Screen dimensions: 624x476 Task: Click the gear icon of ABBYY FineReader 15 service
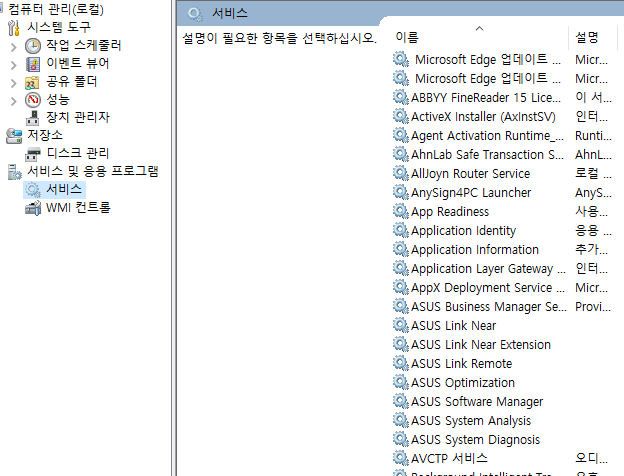click(x=401, y=97)
